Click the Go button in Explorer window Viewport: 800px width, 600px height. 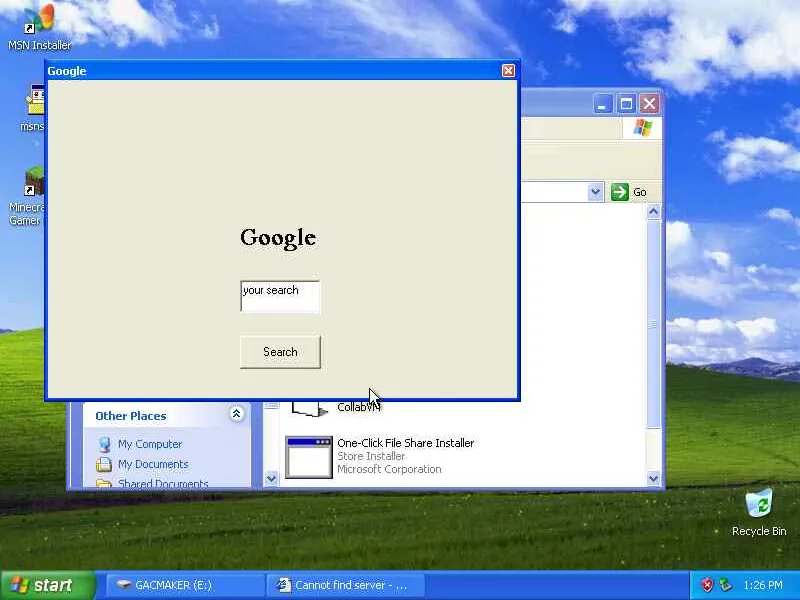629,192
